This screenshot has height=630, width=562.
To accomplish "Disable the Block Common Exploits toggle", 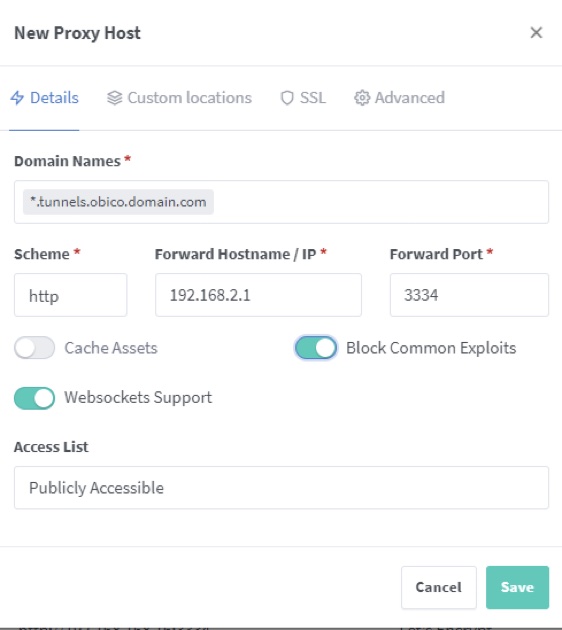I will point(316,348).
